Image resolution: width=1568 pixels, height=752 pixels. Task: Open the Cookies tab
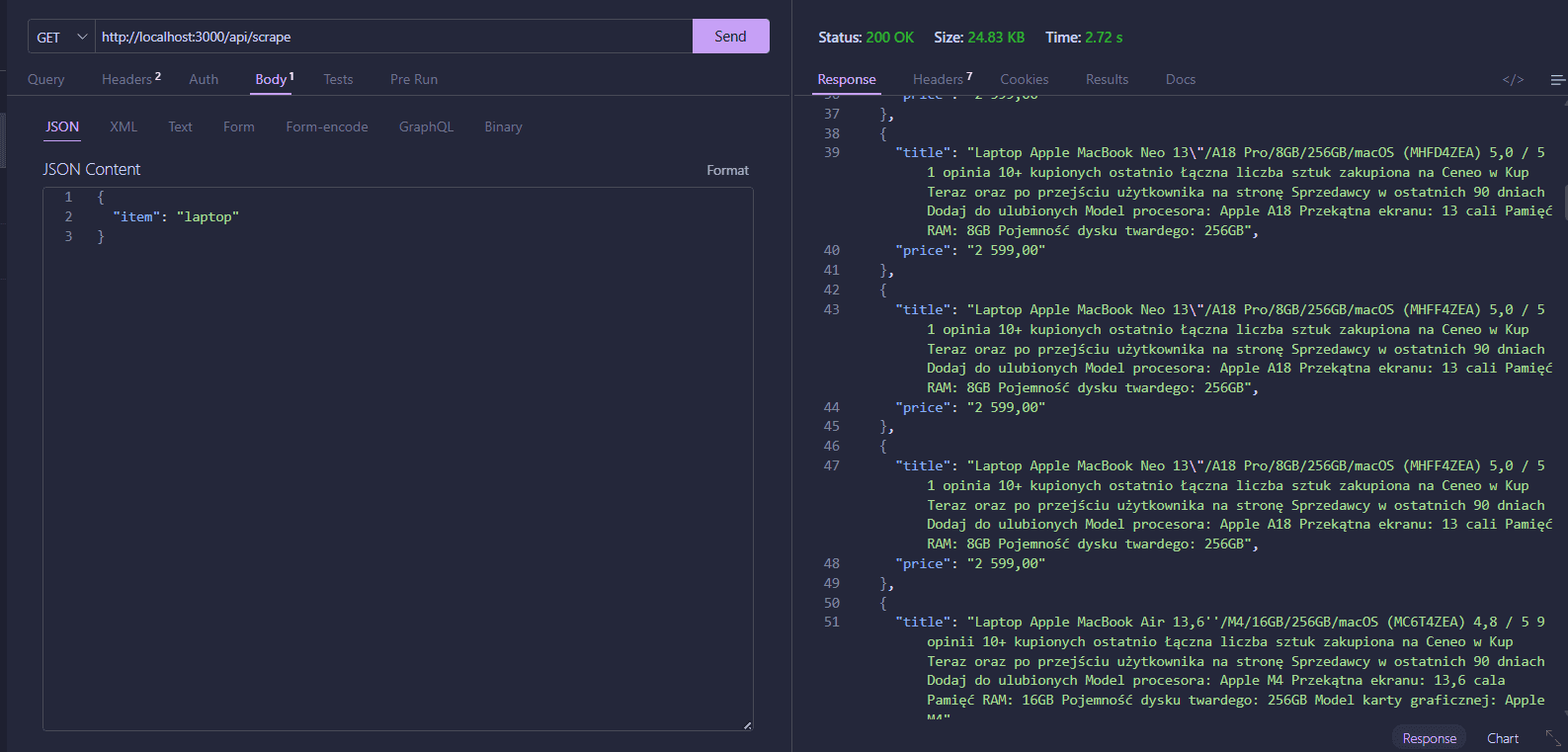(x=1024, y=79)
